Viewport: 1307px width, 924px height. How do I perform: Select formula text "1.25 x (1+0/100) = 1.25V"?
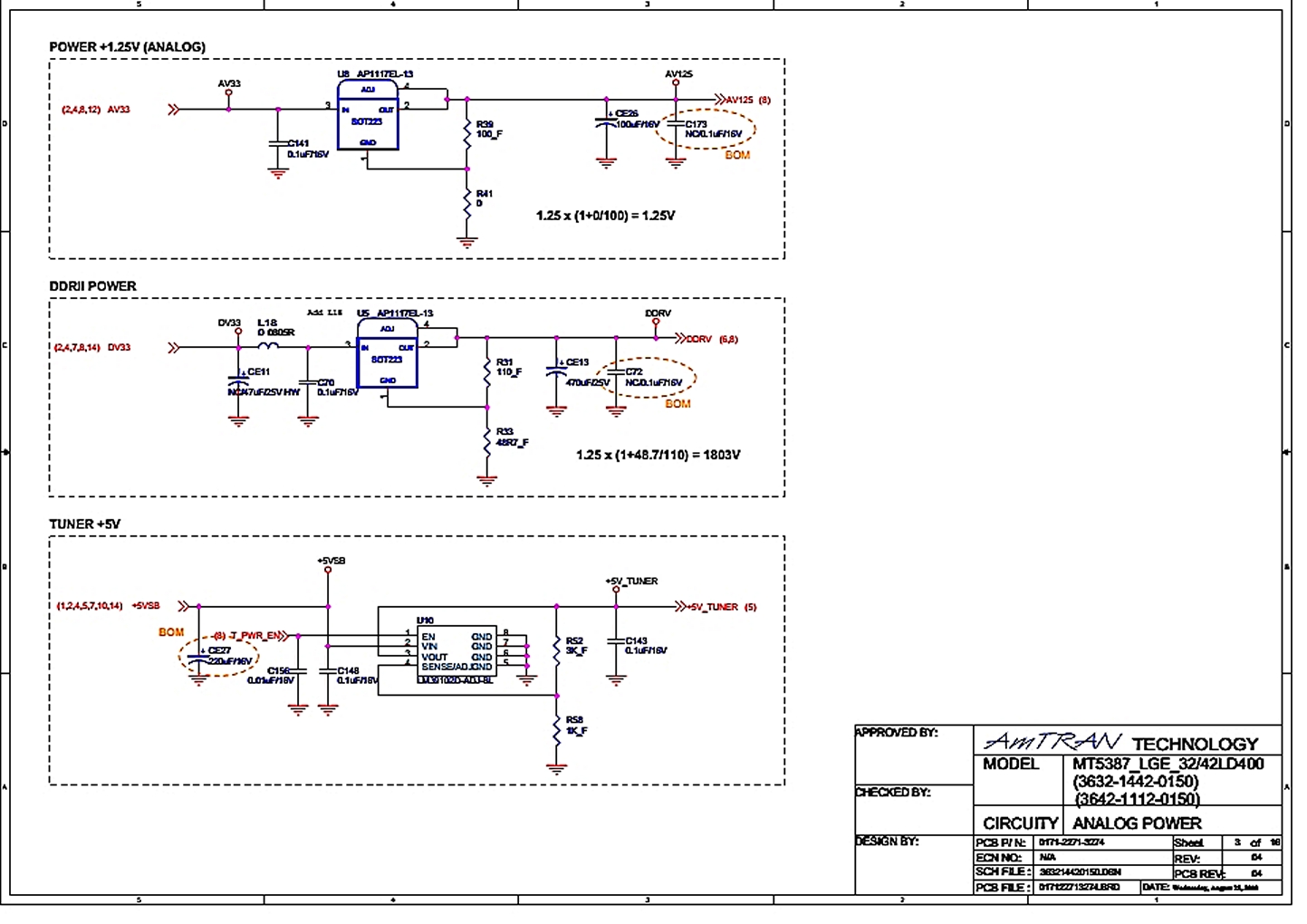click(x=605, y=216)
